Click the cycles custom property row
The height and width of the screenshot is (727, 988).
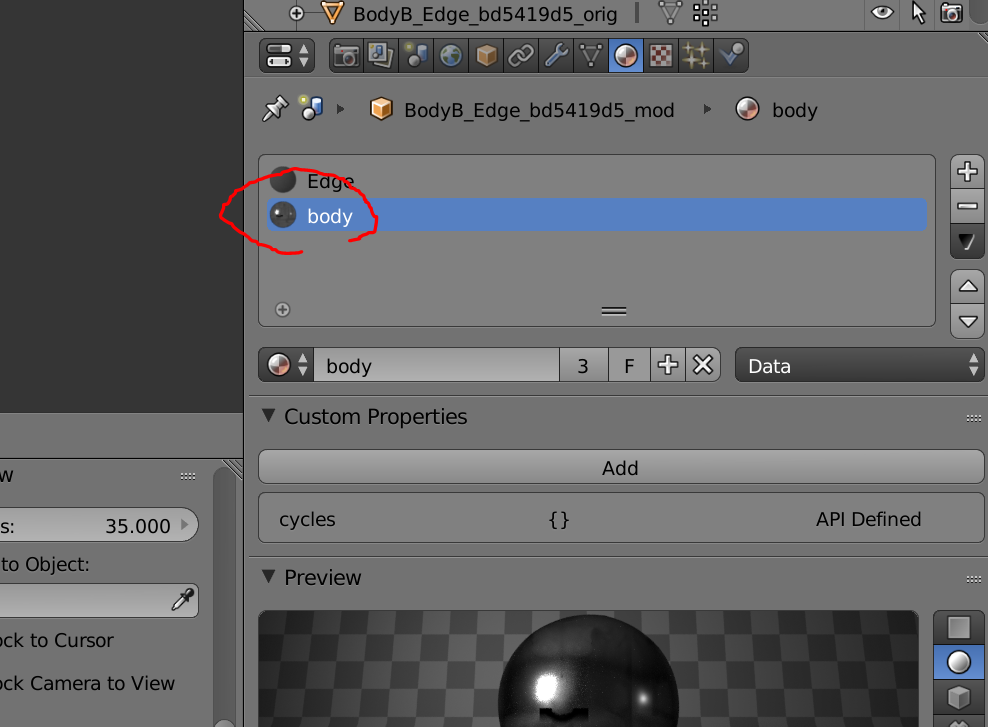621,518
